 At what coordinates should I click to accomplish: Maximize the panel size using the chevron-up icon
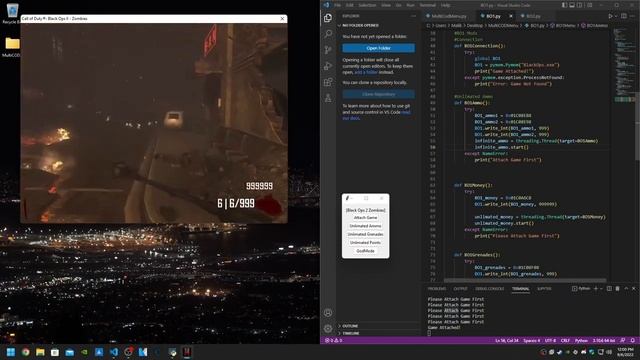click(626, 289)
